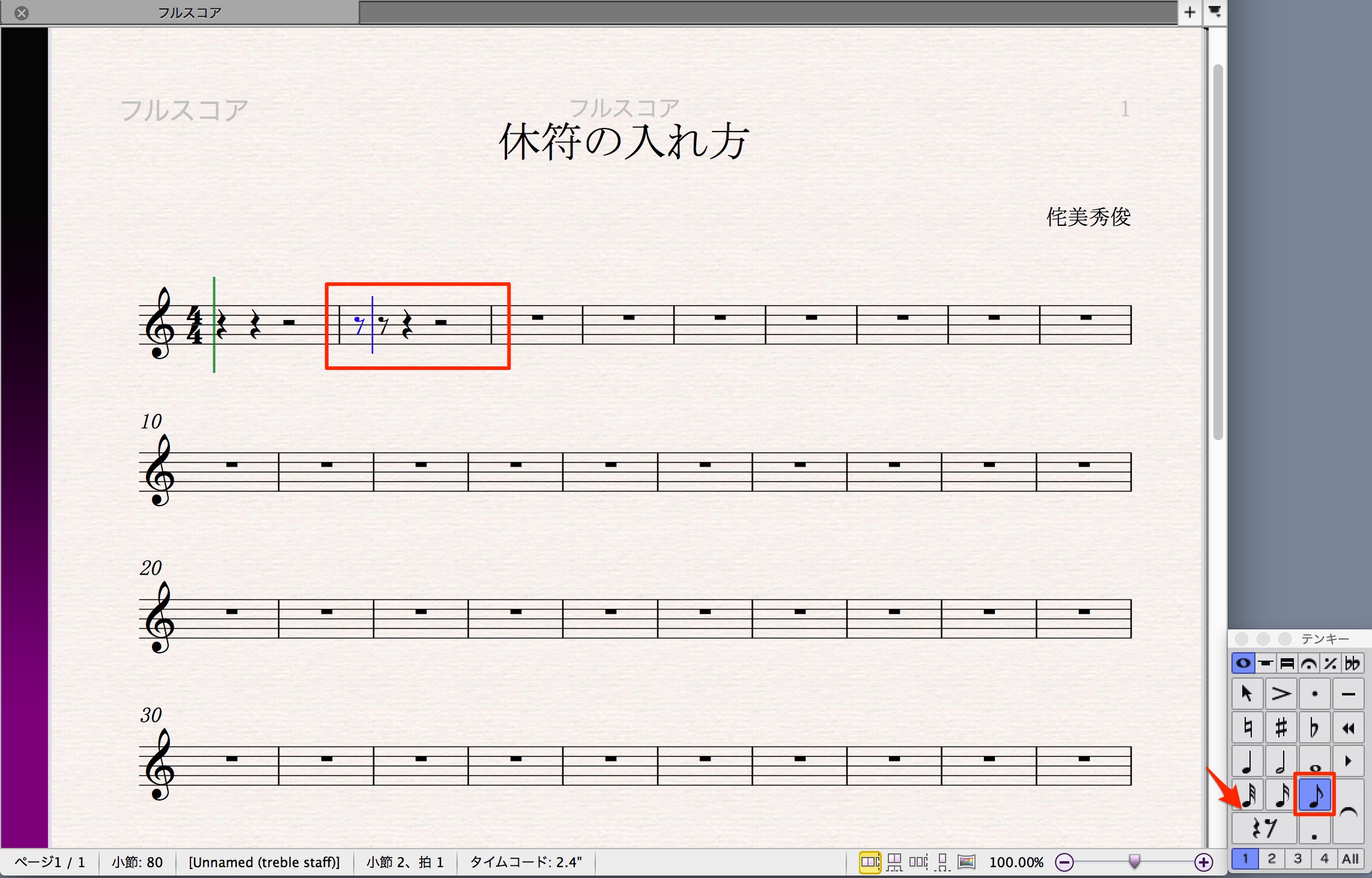Select the sixteenth note on the keypad
This screenshot has height=878, width=1372.
pos(1281,795)
